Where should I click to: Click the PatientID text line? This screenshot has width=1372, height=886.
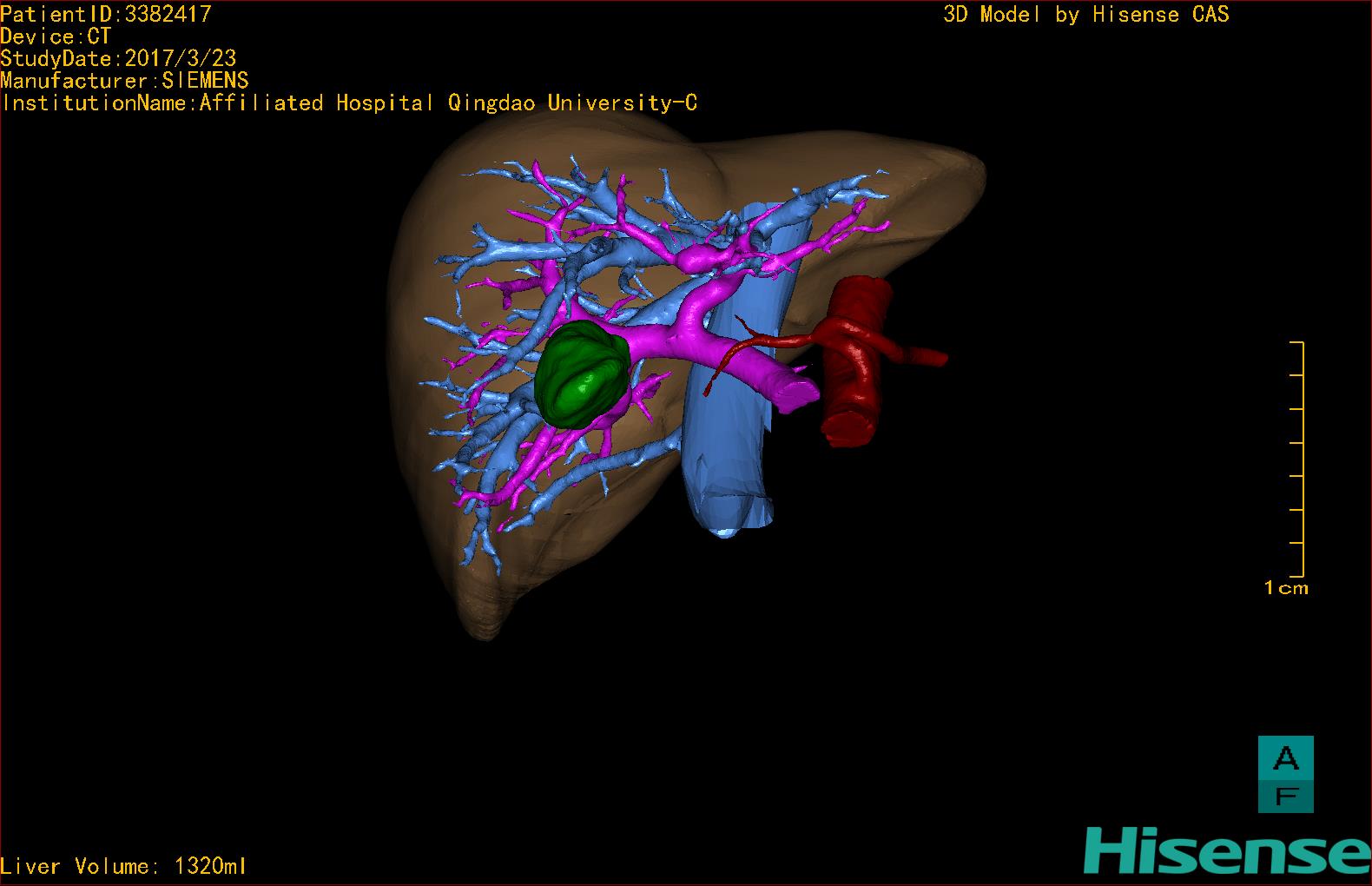106,14
